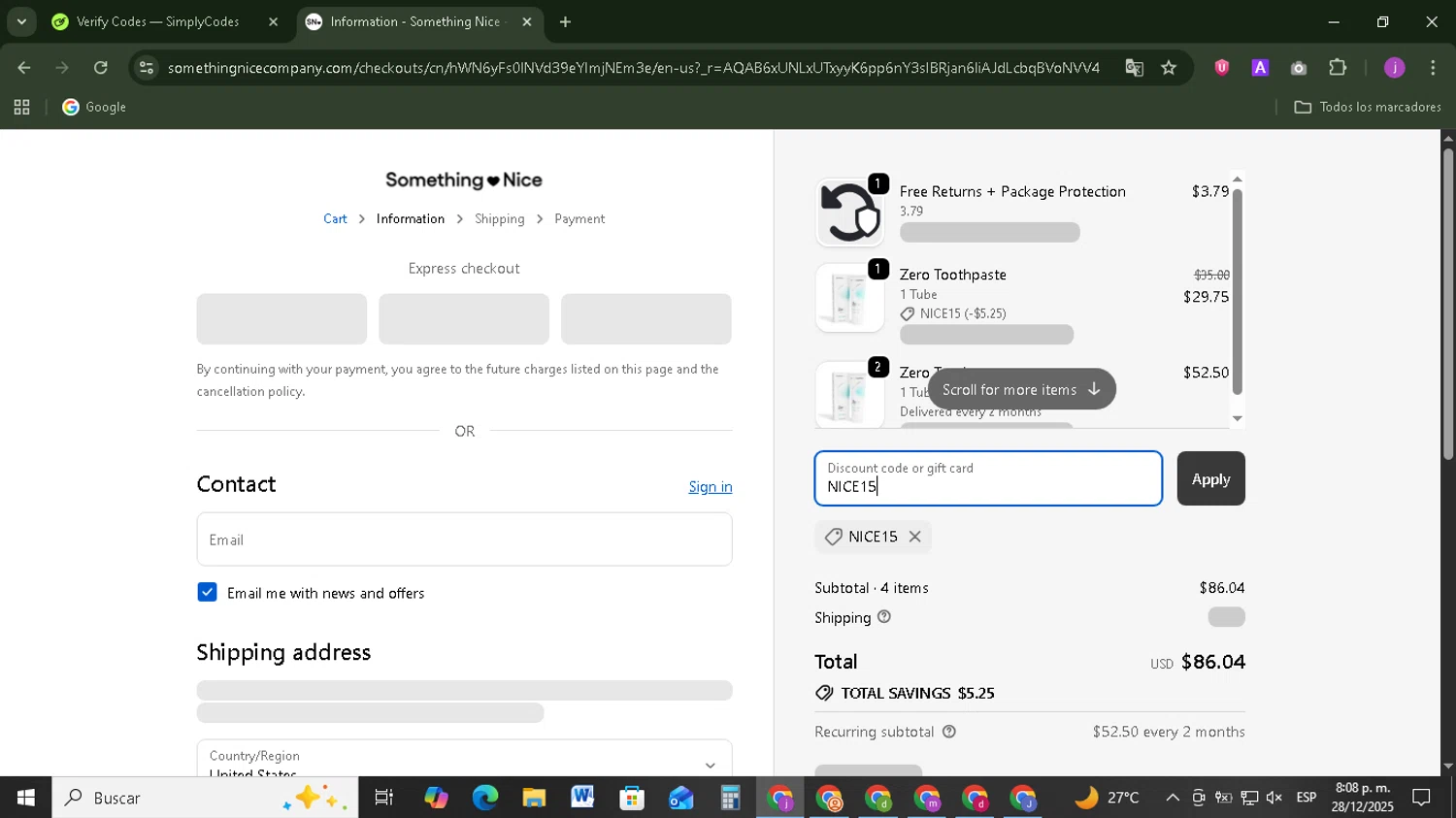Go to Cart breadcrumb
Screen dimensions: 1456x818
335,219
